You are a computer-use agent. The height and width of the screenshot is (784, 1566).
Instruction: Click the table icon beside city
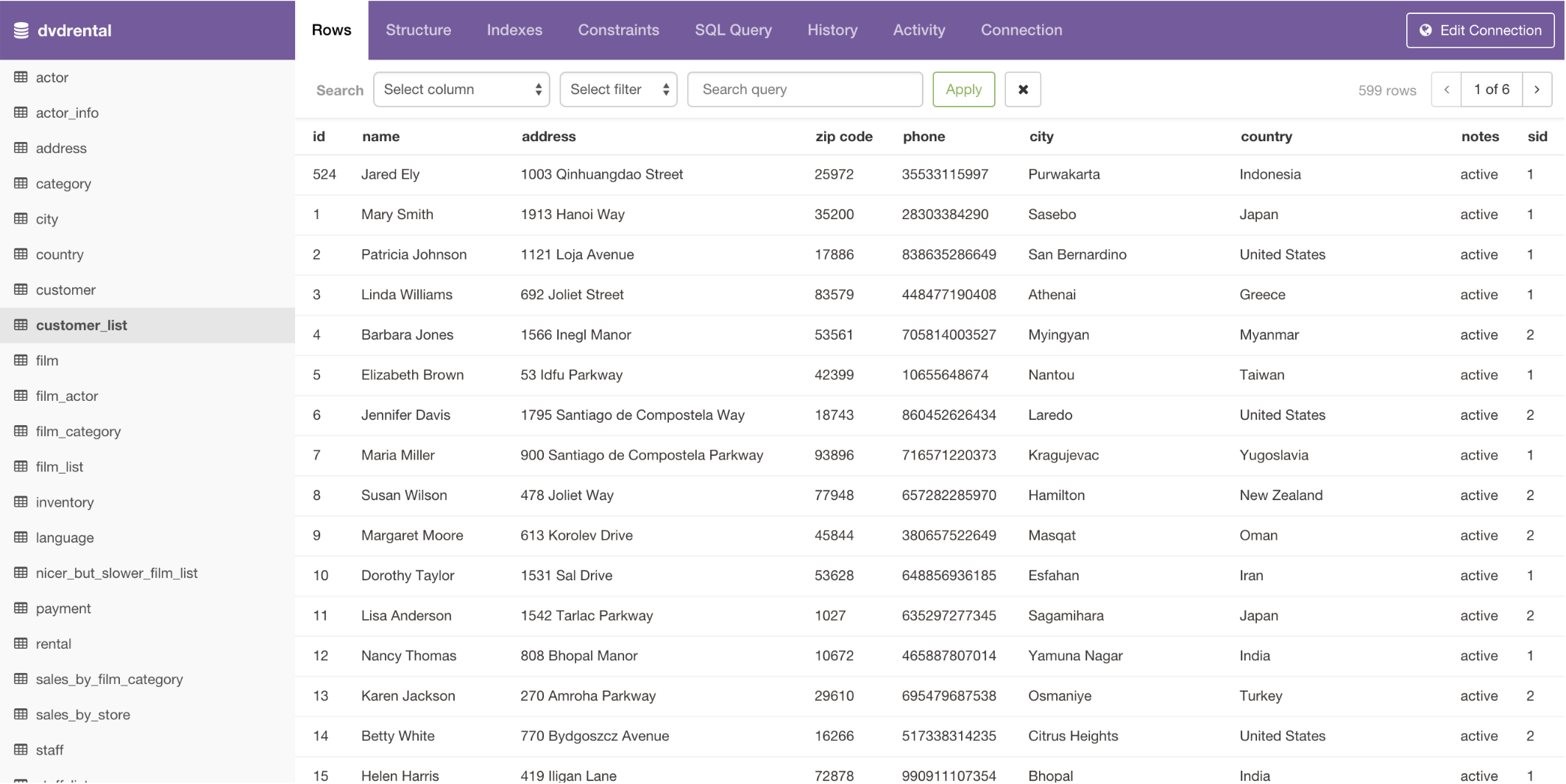[21, 218]
